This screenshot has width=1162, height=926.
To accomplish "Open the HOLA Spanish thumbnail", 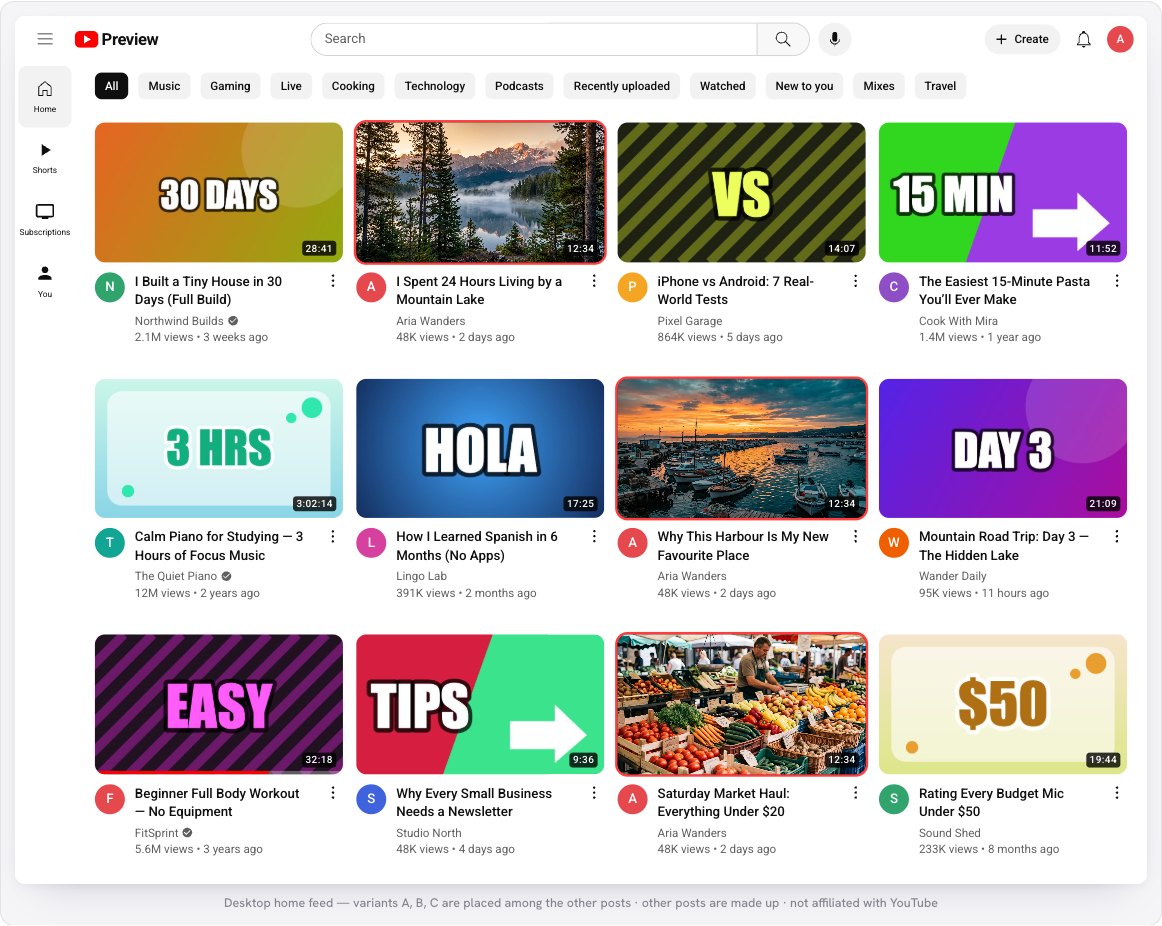I will (480, 448).
